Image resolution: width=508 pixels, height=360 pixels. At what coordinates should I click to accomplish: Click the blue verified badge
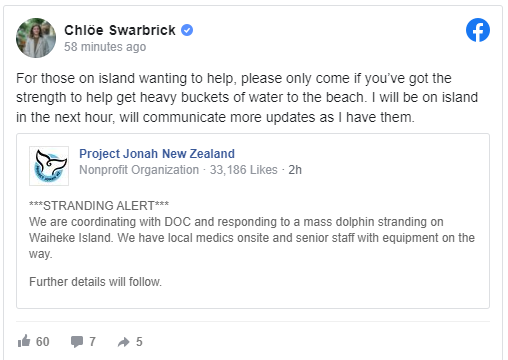187,30
